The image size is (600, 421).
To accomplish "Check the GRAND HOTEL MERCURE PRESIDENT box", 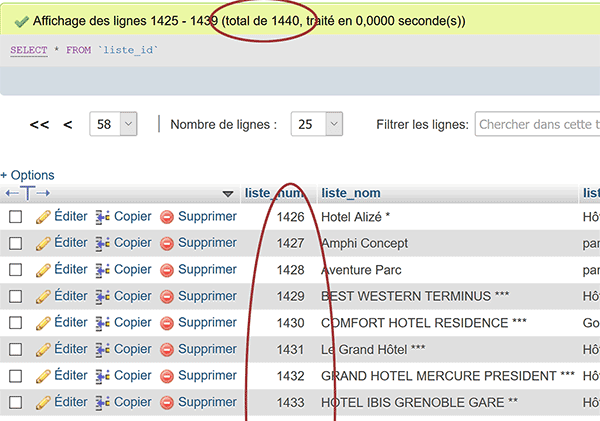I will [15, 376].
